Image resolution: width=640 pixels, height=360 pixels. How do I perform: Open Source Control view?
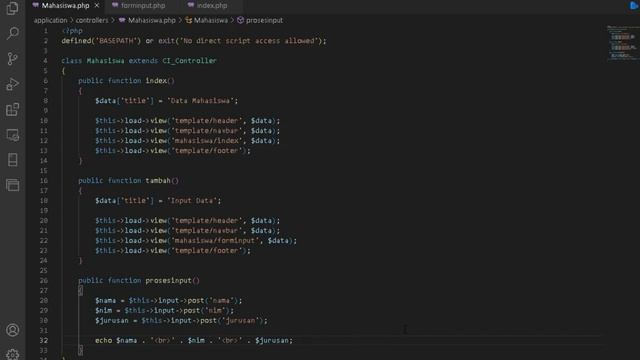pyautogui.click(x=13, y=59)
